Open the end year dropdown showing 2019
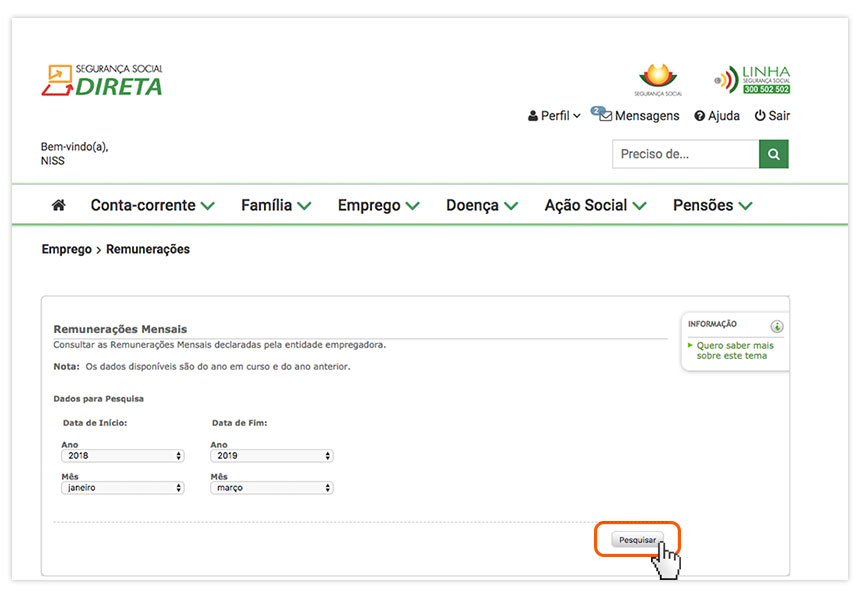Image resolution: width=860 pixels, height=594 pixels. (271, 456)
